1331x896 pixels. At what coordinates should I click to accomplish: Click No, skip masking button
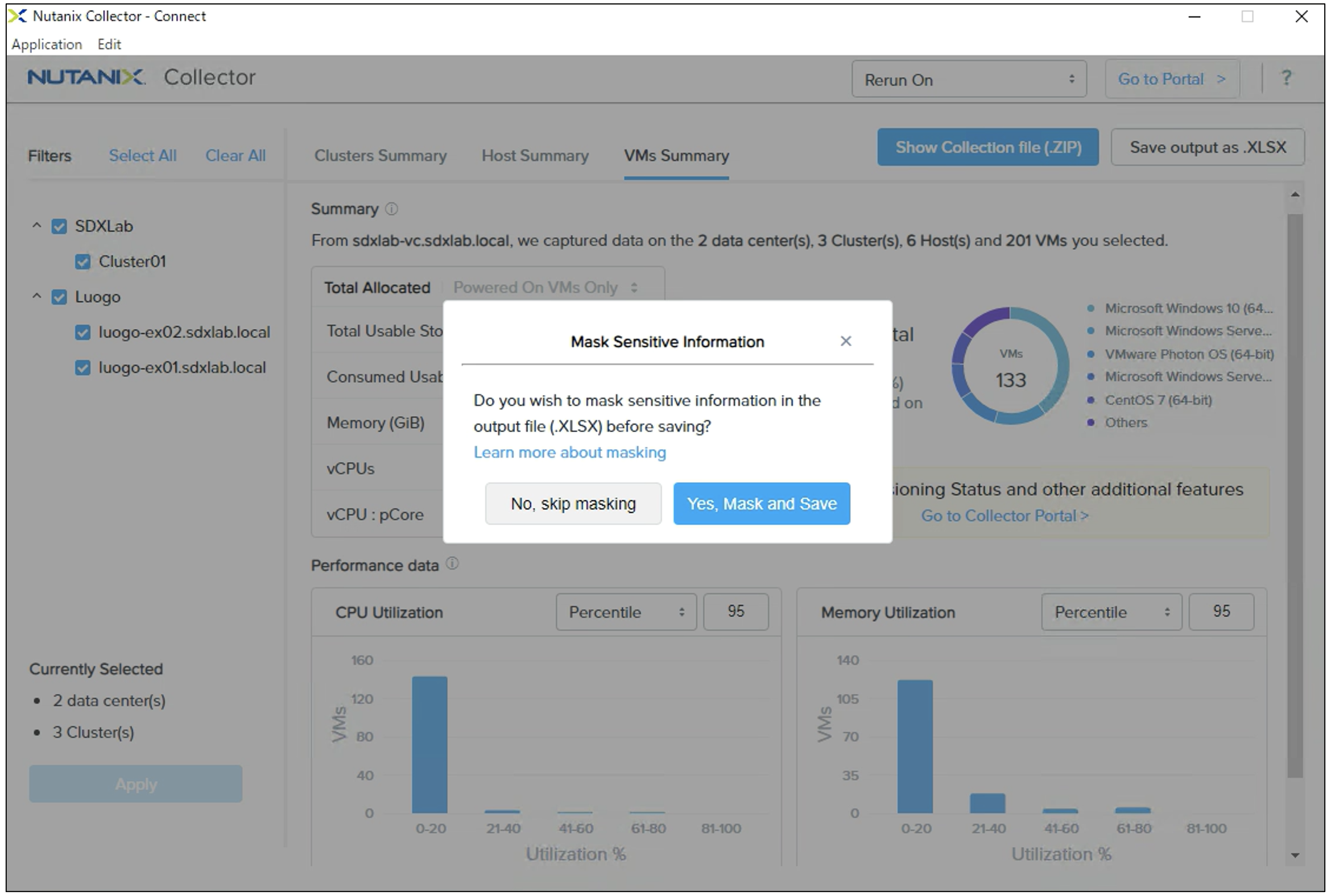573,503
